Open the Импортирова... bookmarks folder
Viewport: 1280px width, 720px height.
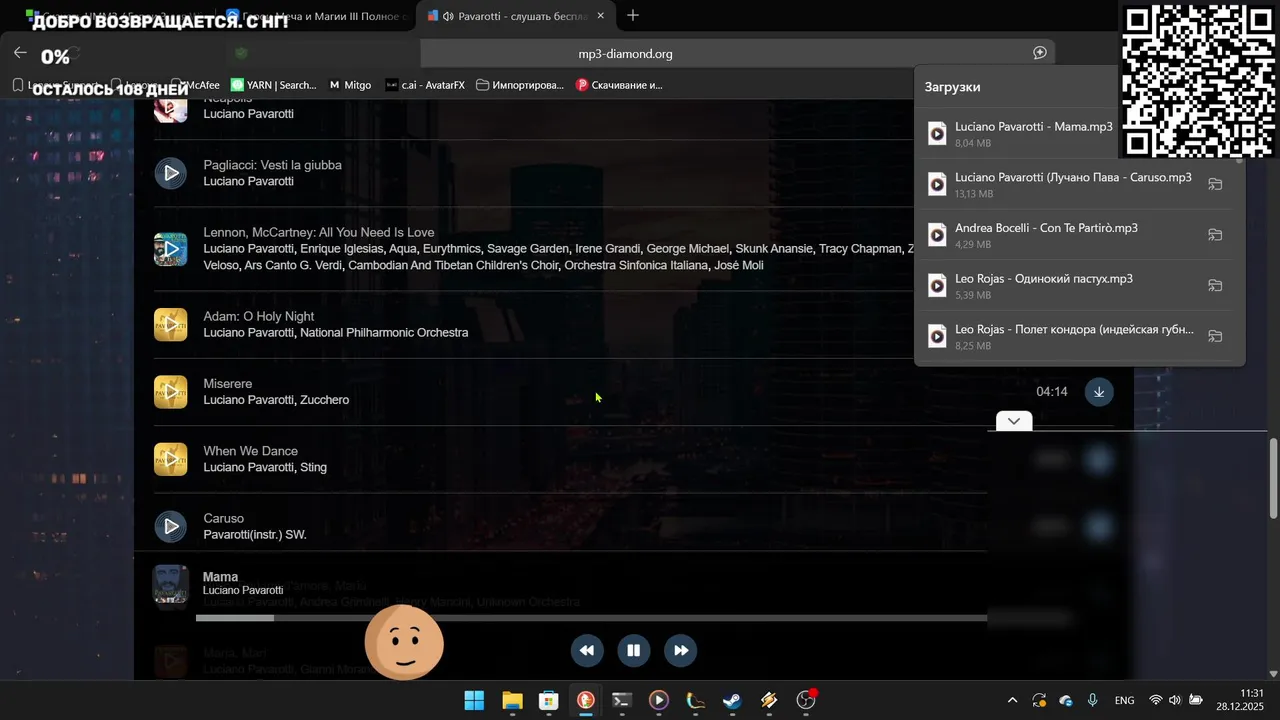click(x=520, y=85)
